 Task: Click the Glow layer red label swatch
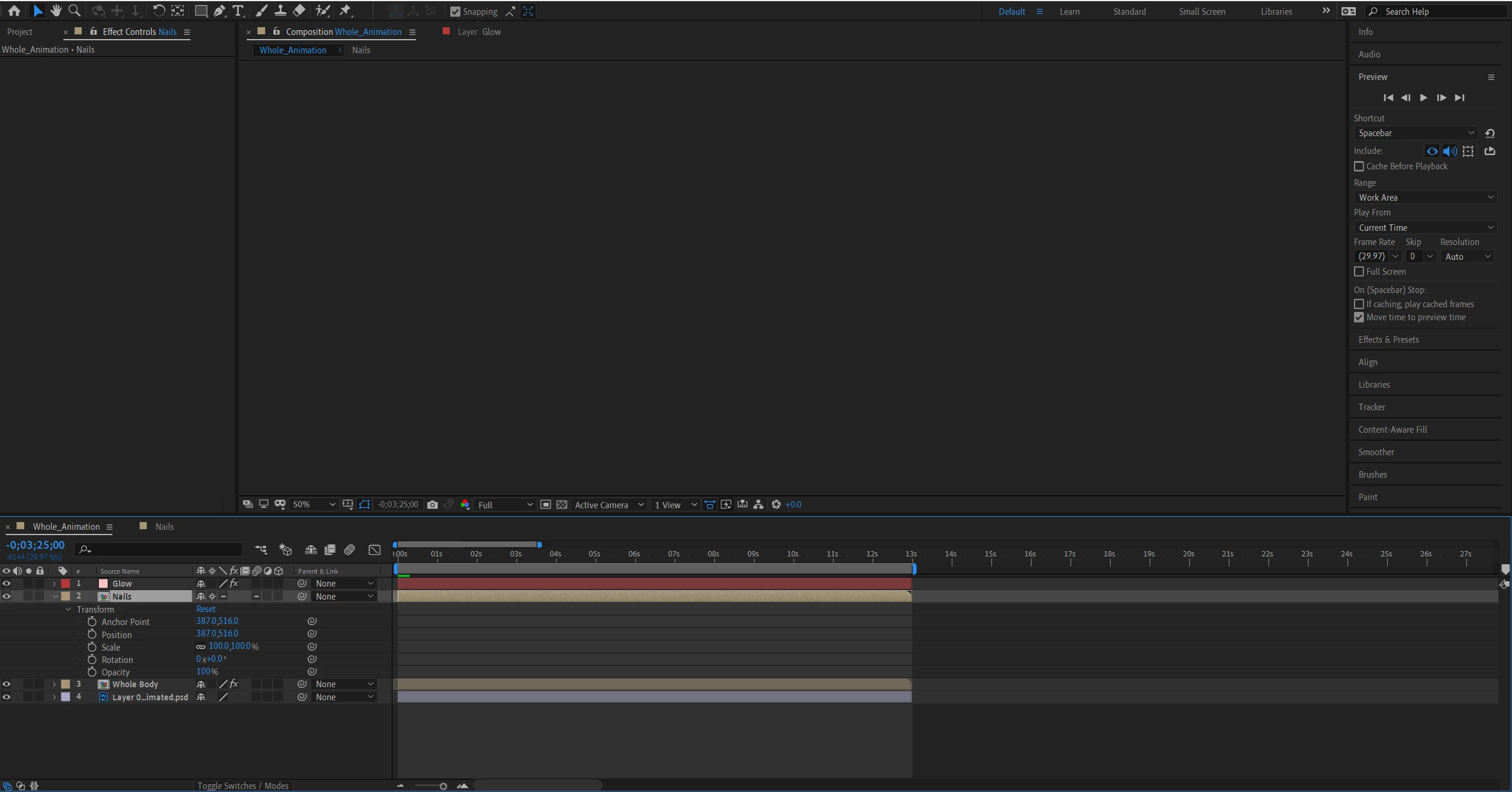pos(66,584)
